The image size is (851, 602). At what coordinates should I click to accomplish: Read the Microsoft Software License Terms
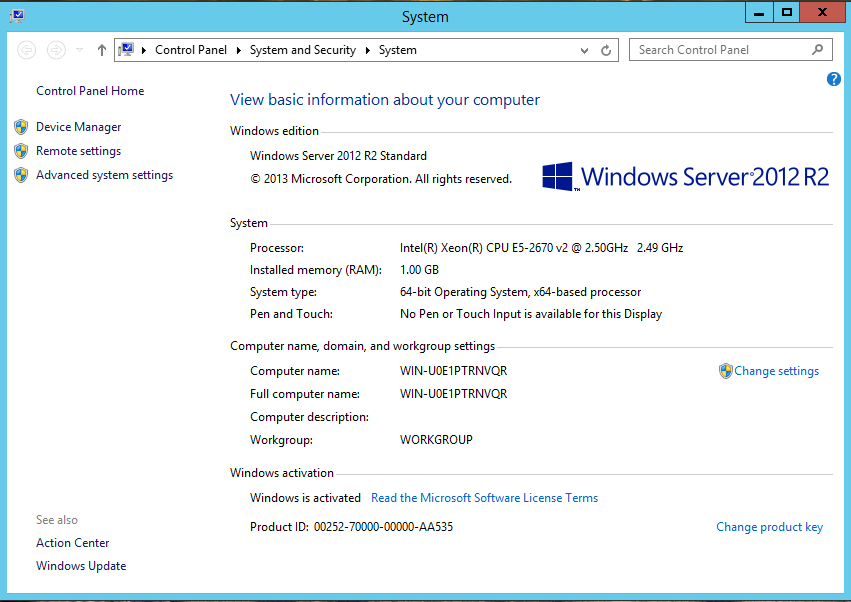click(x=484, y=498)
